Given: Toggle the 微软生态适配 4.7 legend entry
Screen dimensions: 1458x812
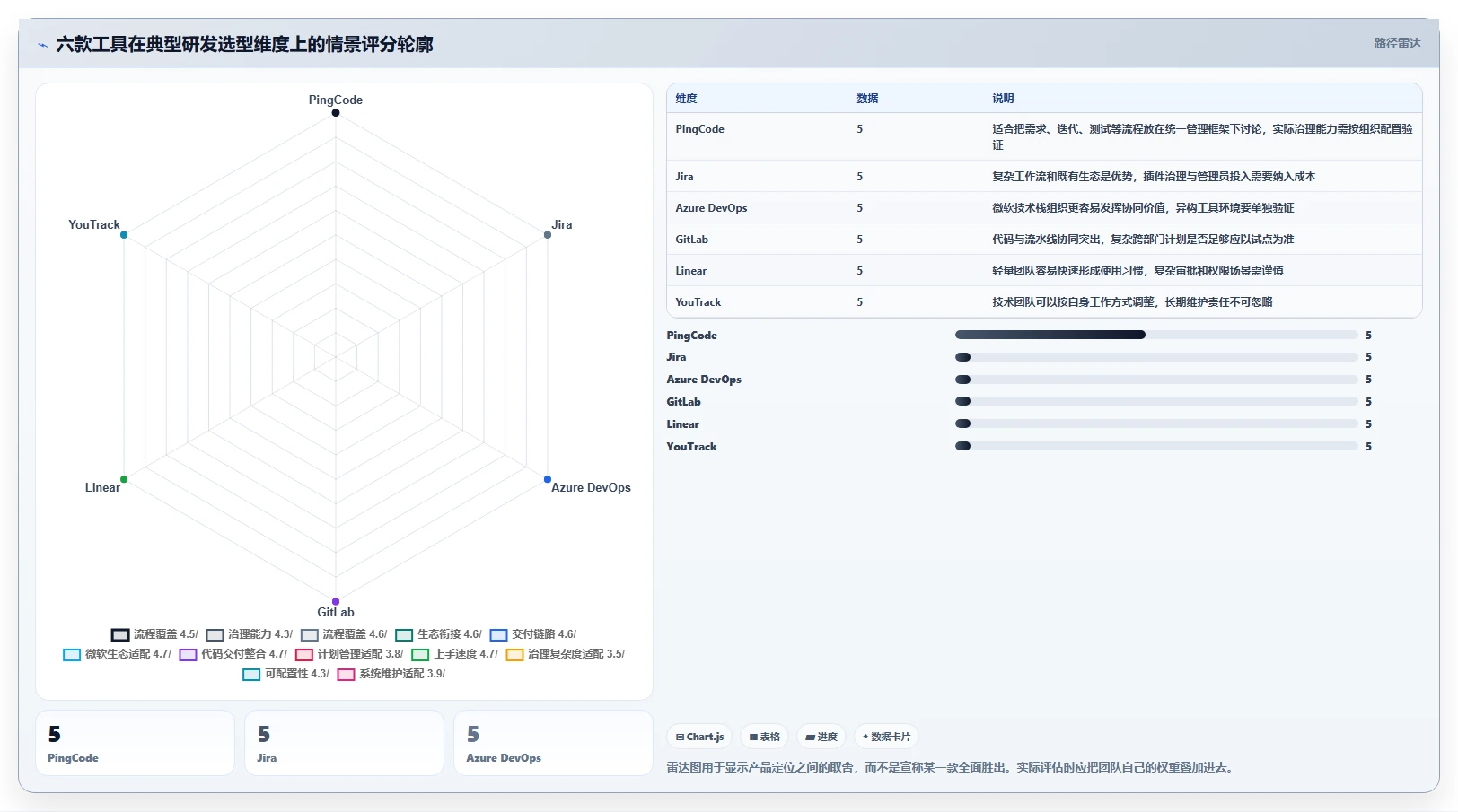Looking at the screenshot, I should [118, 654].
